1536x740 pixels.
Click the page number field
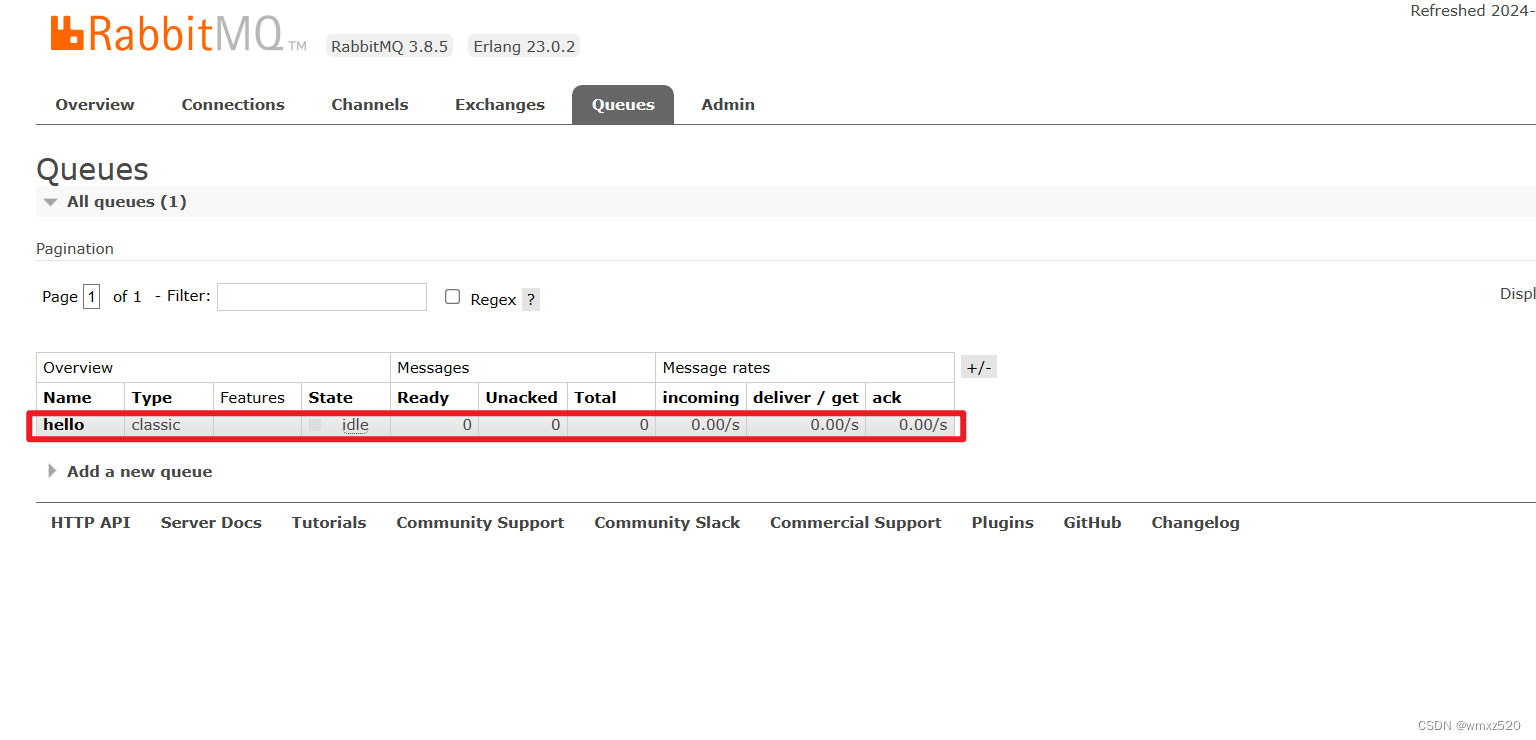tap(91, 297)
